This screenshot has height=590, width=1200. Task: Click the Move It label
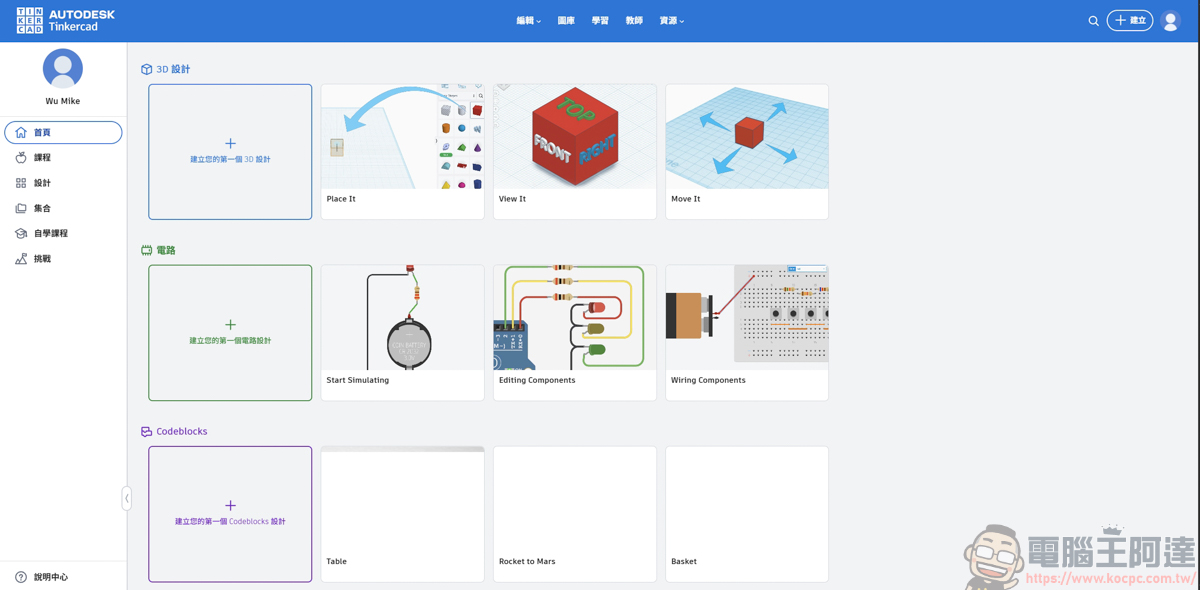pos(685,199)
